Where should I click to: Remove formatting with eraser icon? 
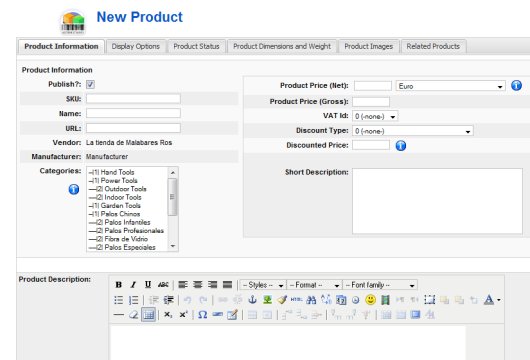134,315
